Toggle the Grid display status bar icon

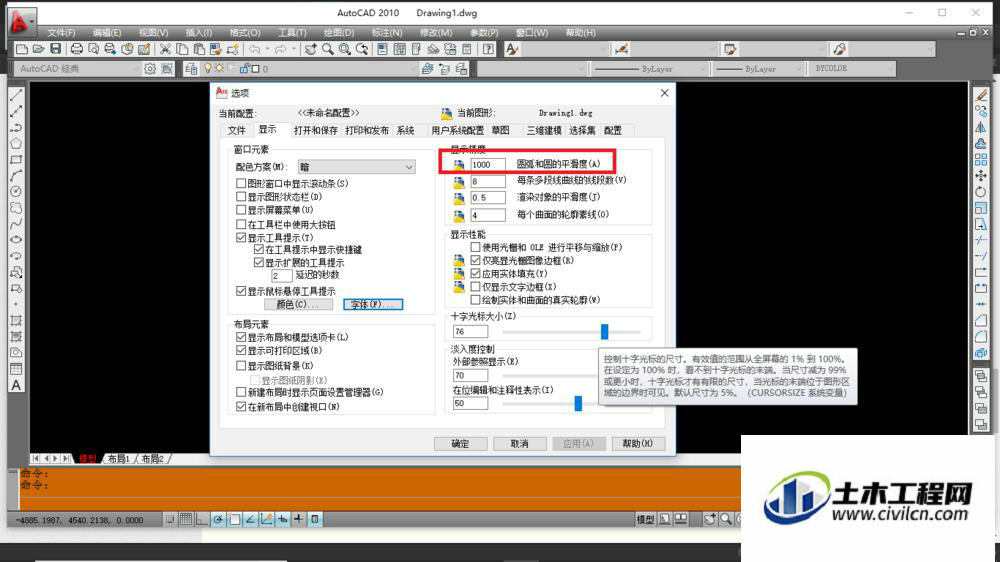186,519
